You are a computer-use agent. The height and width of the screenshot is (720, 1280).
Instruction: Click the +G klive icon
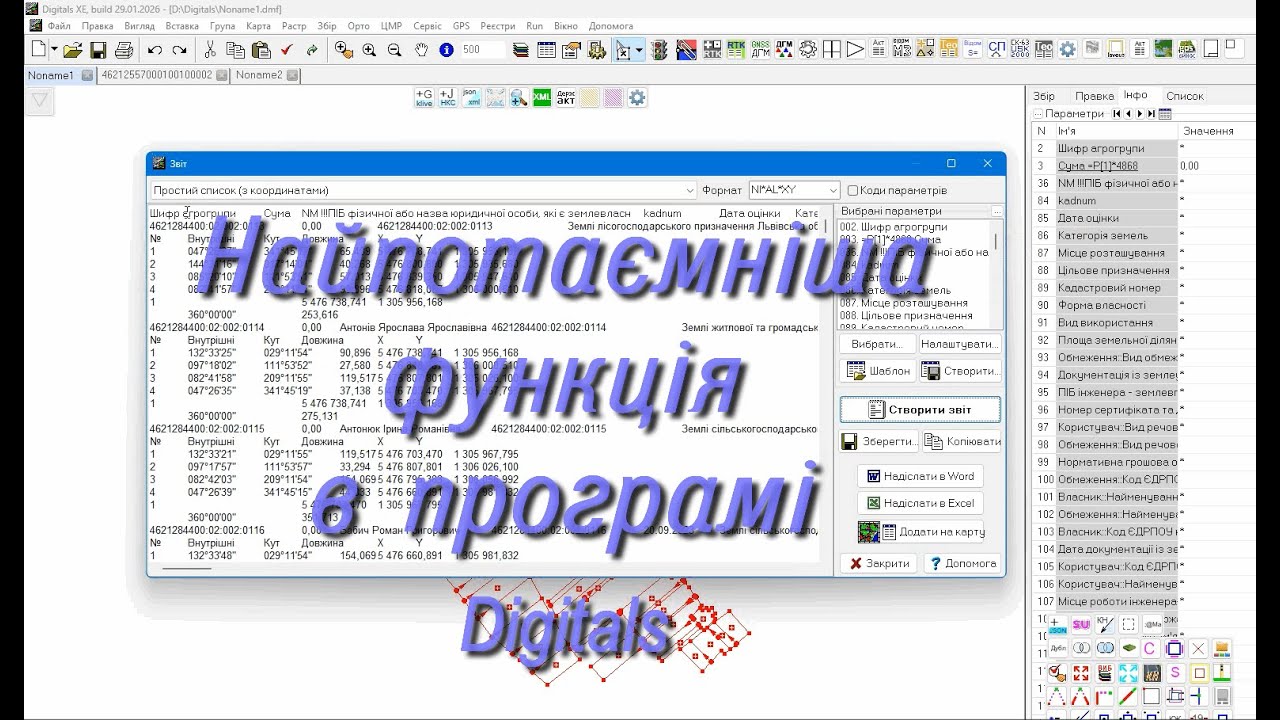[x=424, y=97]
